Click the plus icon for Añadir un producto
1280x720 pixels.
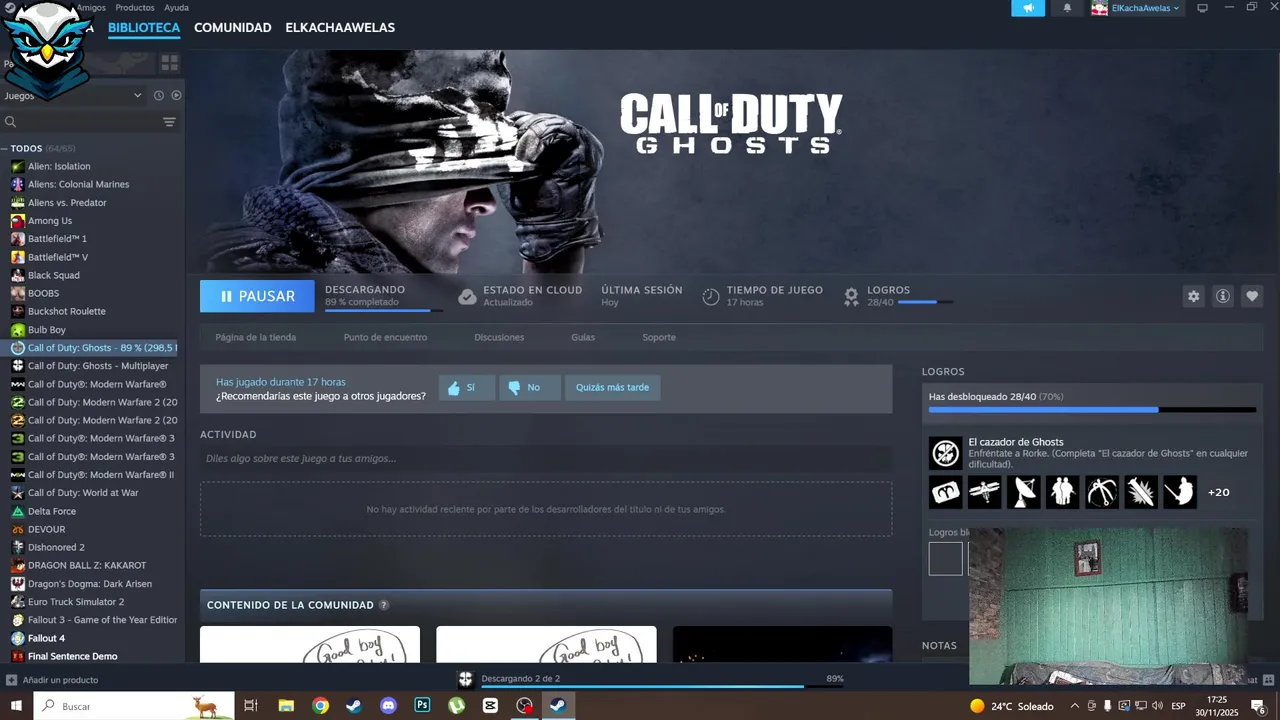[11, 680]
